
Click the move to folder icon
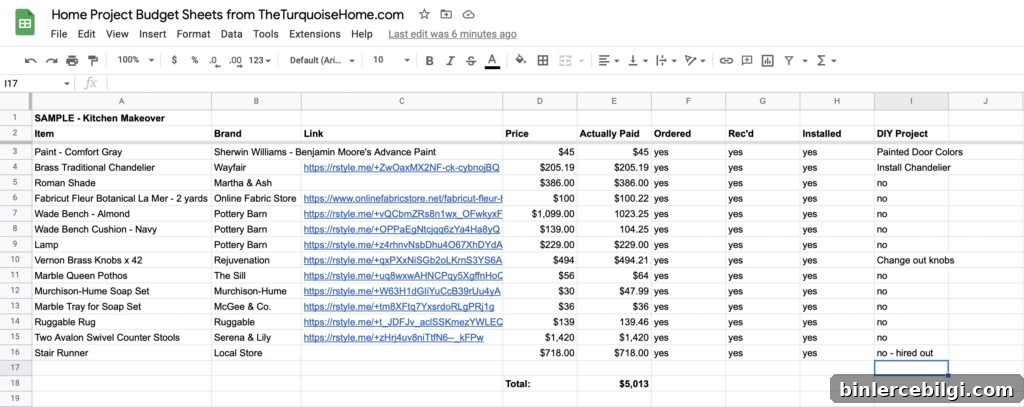pos(446,14)
